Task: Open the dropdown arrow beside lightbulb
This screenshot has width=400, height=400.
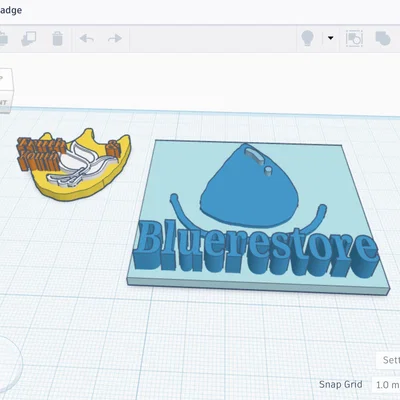Action: pyautogui.click(x=331, y=38)
